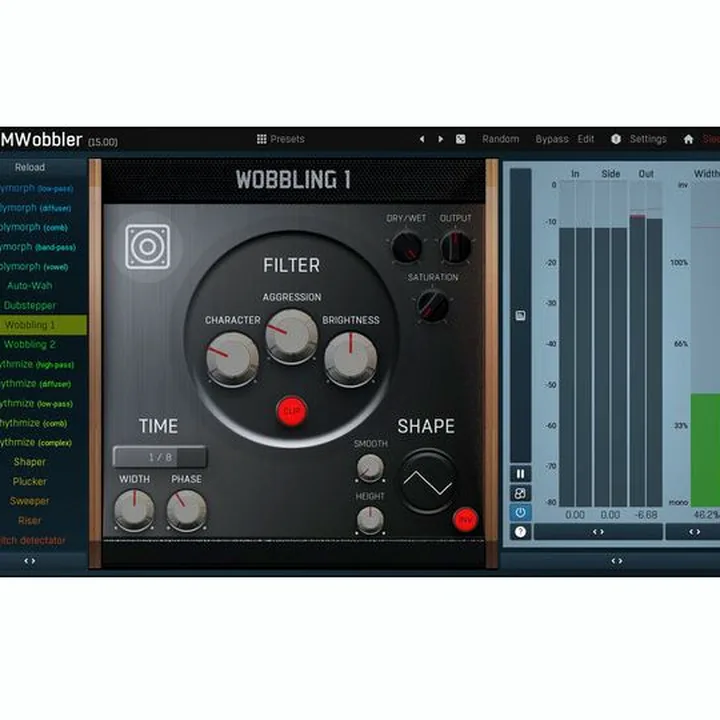Click the In meter label
720x720 pixels.
tap(575, 174)
